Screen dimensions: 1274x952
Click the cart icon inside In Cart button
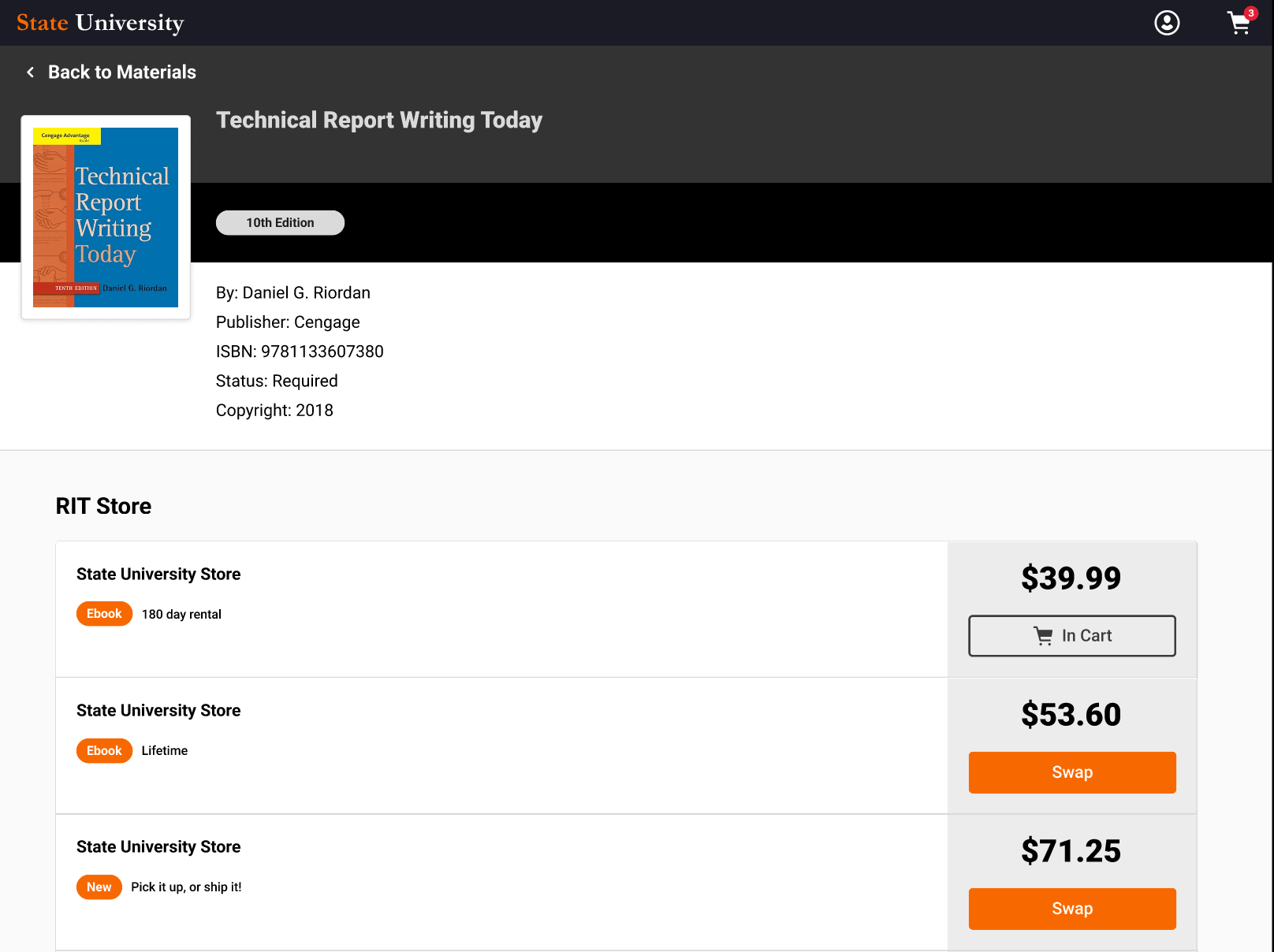(1043, 636)
